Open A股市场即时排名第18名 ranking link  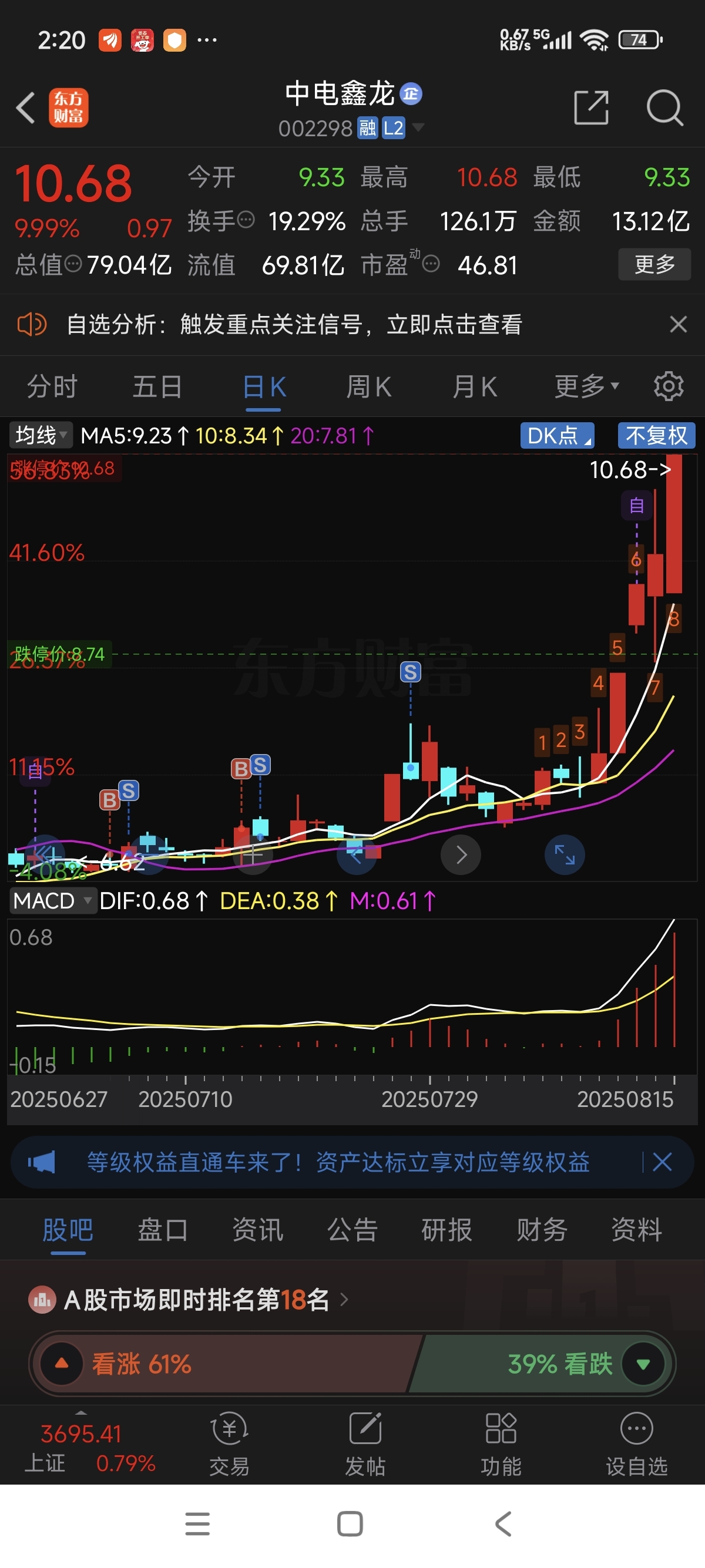point(206,1300)
